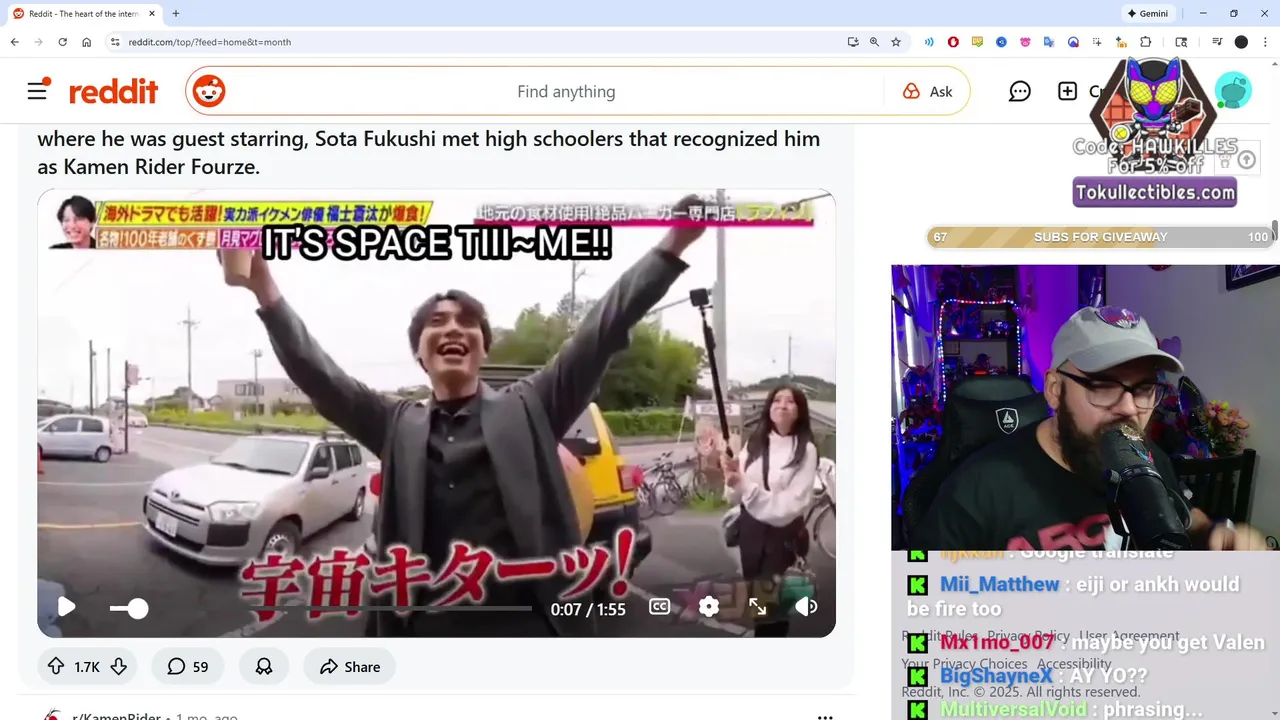Image resolution: width=1280 pixels, height=720 pixels.
Task: Open the media controls music-note icon
Action: click(1217, 42)
